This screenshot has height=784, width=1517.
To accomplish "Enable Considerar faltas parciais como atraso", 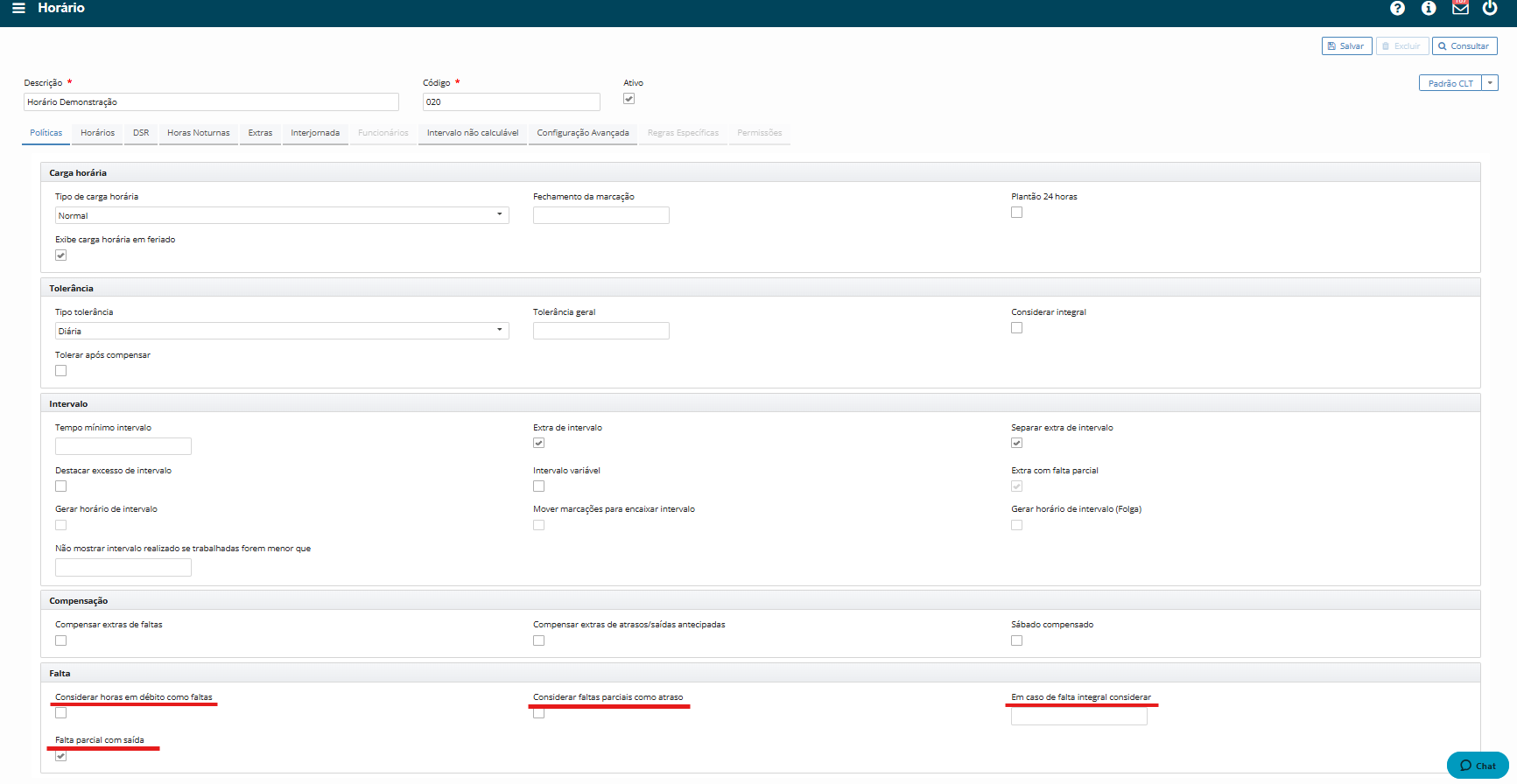I will pyautogui.click(x=538, y=713).
